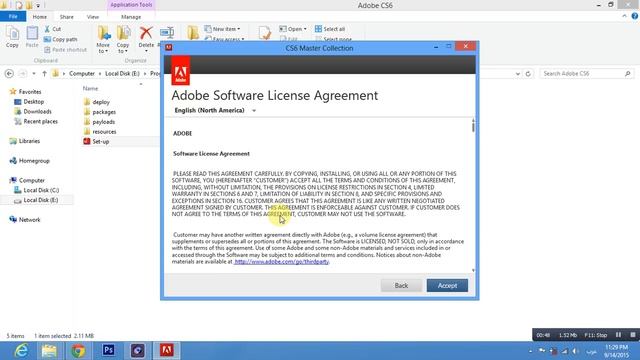Select the payloads folder
Viewport: 640px width, 360px height.
click(99, 122)
